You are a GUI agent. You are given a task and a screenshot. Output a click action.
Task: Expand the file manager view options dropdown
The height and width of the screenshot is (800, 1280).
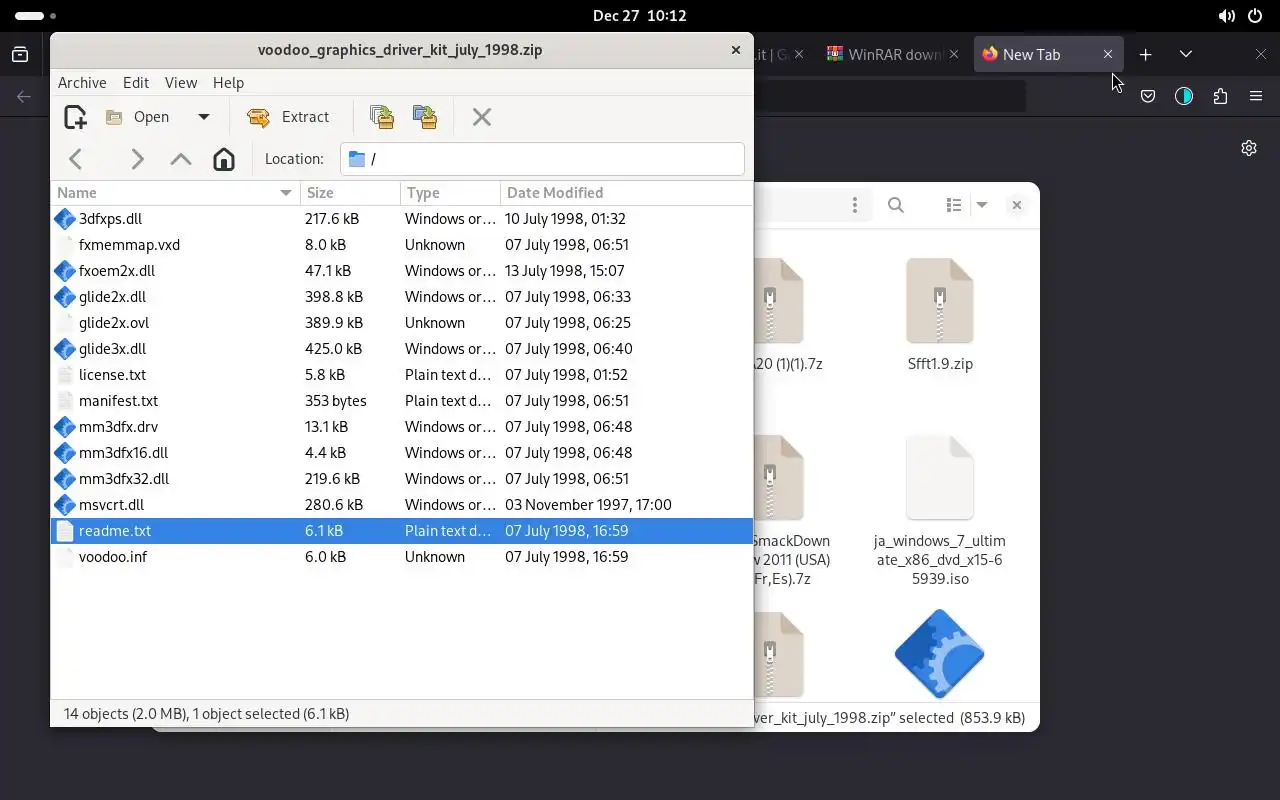coord(982,205)
